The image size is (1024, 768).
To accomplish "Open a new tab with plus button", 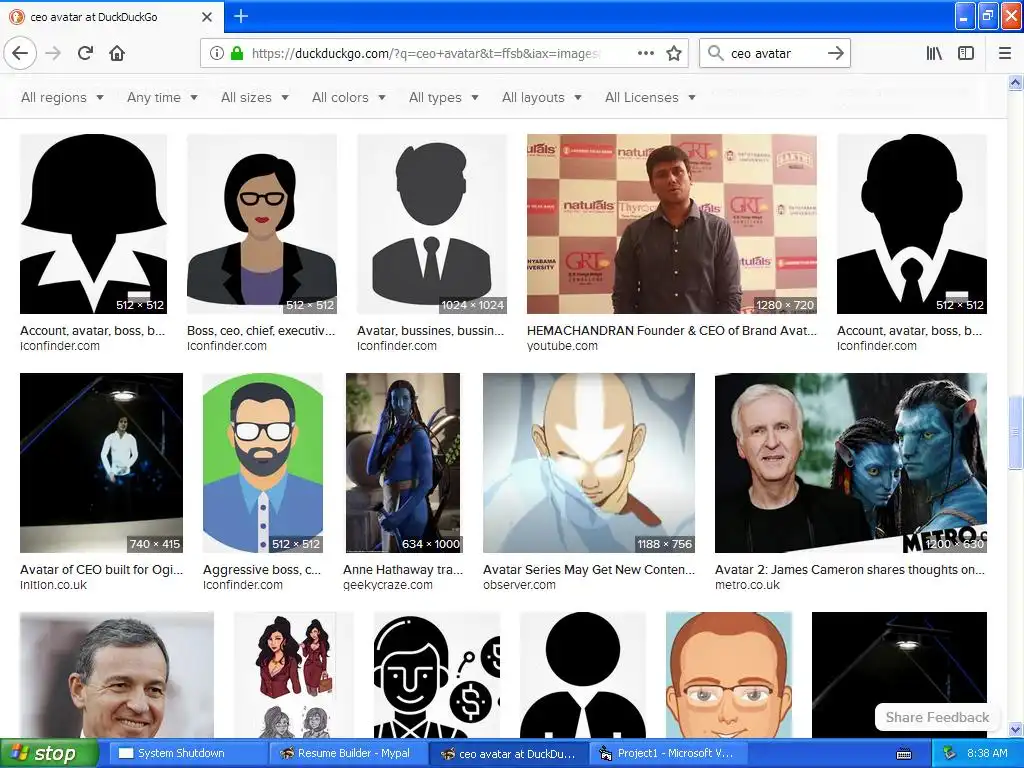I will tap(241, 16).
